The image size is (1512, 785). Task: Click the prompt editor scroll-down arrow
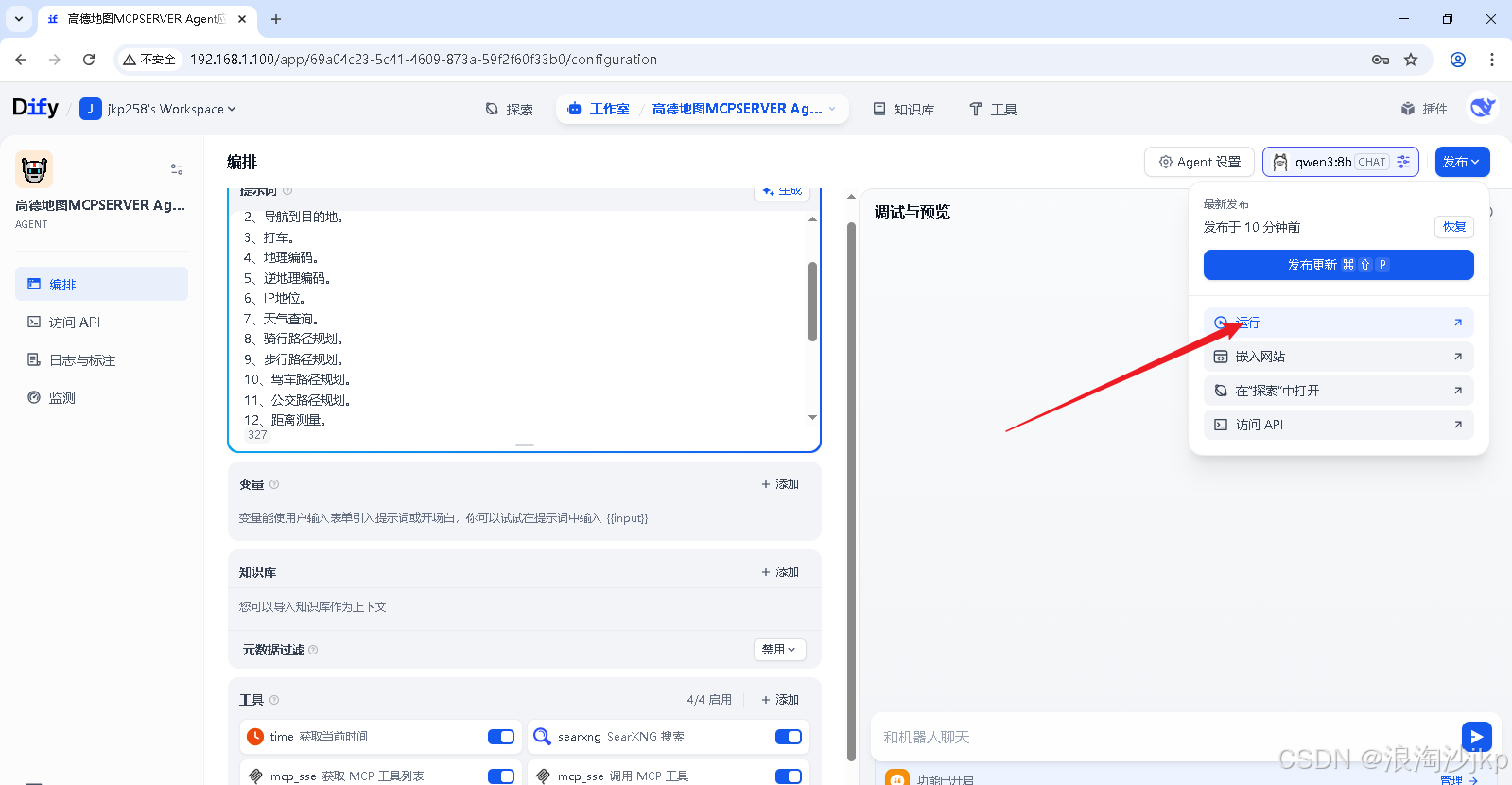click(x=812, y=418)
